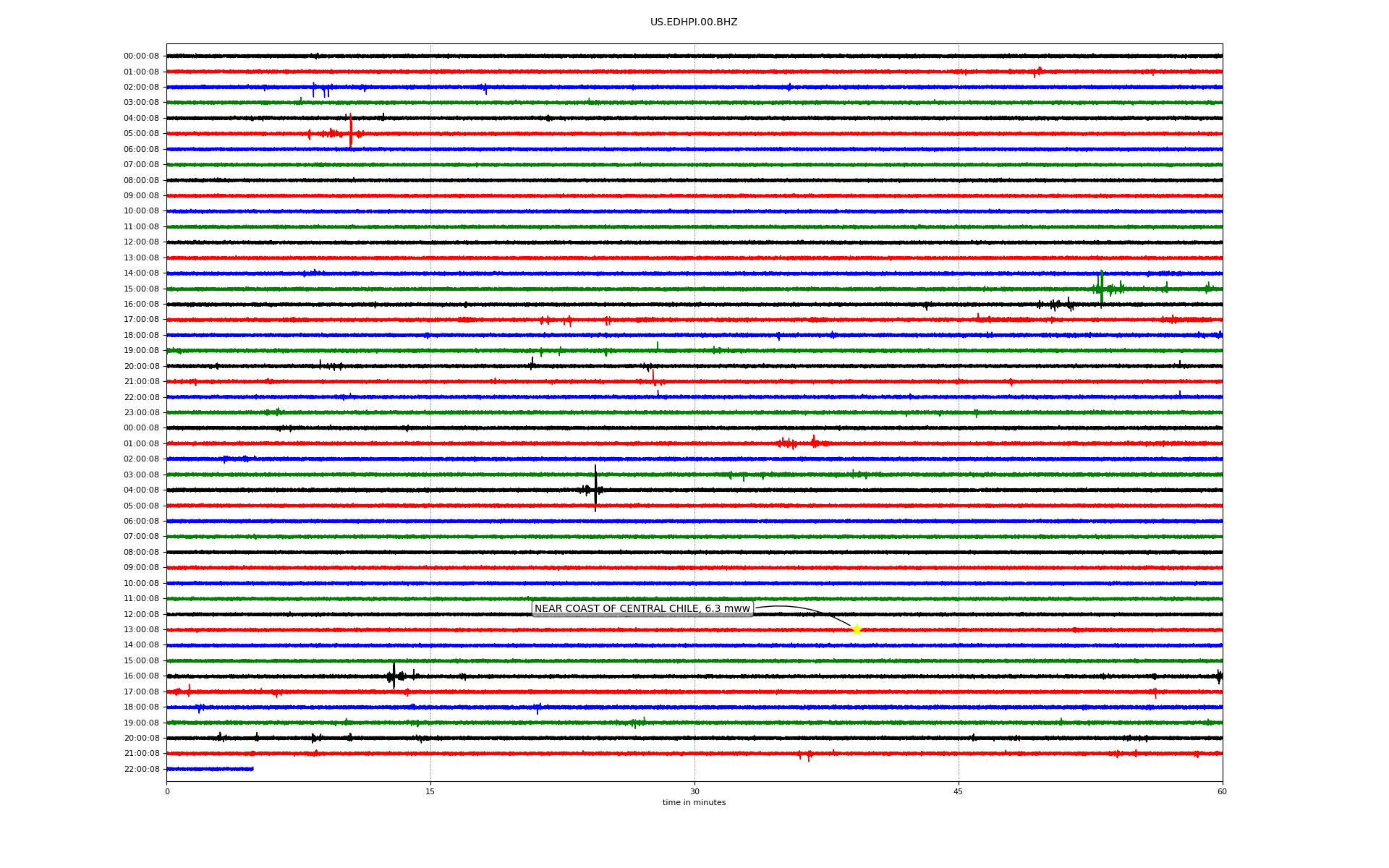Click the blue spike cluster near 8 minutes
Image resolution: width=1389 pixels, height=868 pixels.
[x=322, y=89]
